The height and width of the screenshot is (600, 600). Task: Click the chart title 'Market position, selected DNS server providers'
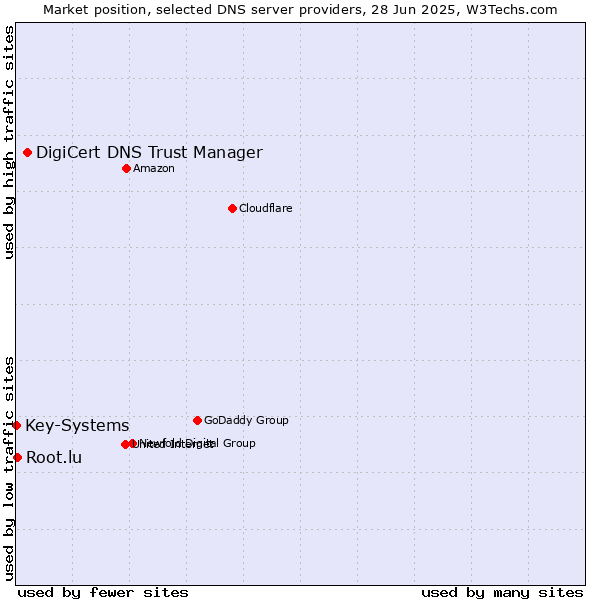[x=203, y=10]
